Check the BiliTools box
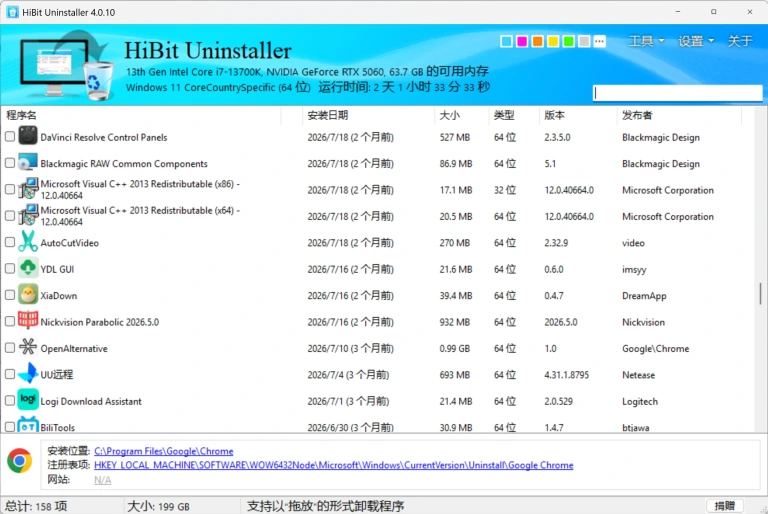The image size is (768, 514). 10,427
